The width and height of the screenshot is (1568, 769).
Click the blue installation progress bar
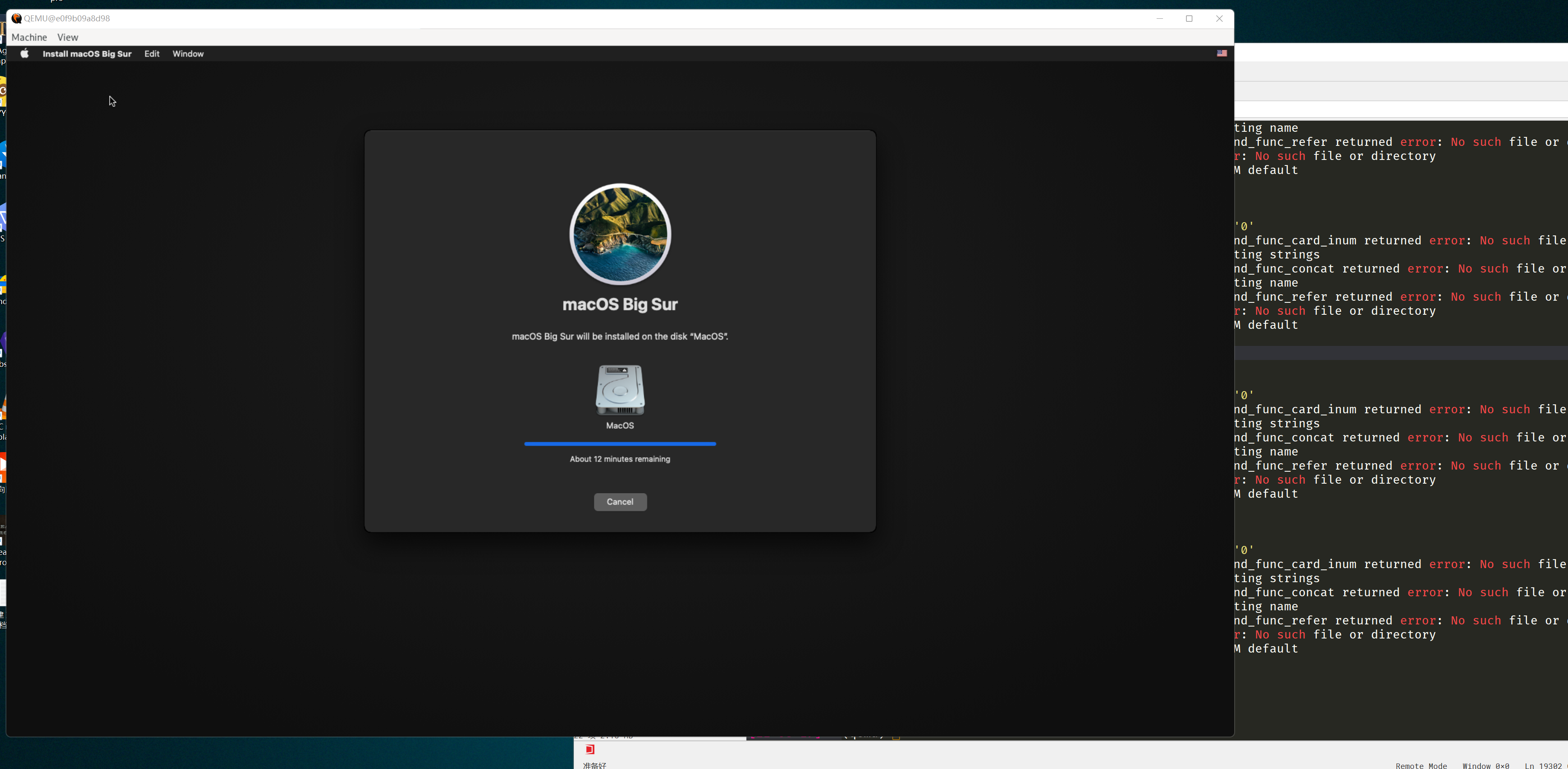click(619, 444)
